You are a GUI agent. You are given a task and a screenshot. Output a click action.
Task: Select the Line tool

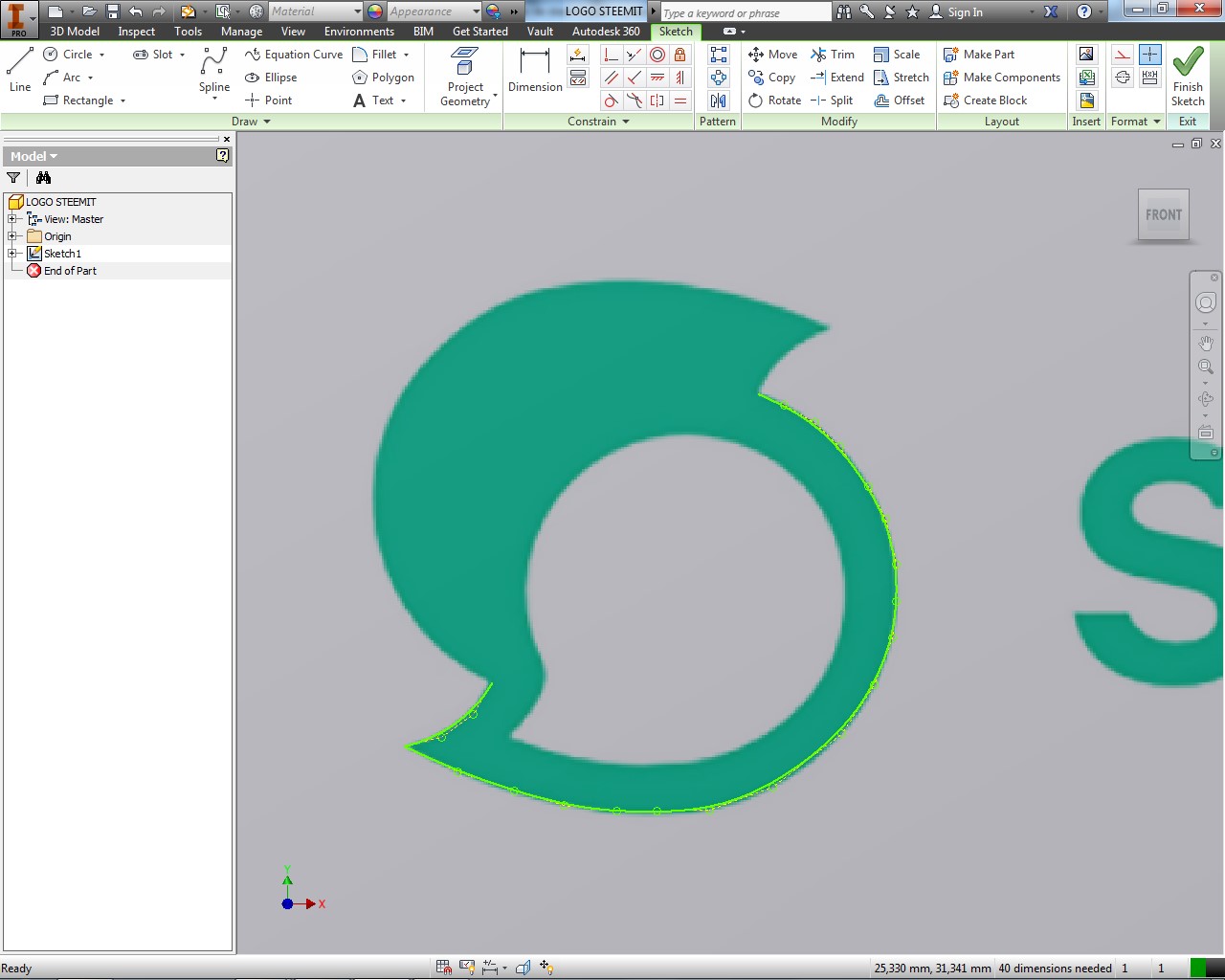point(20,71)
